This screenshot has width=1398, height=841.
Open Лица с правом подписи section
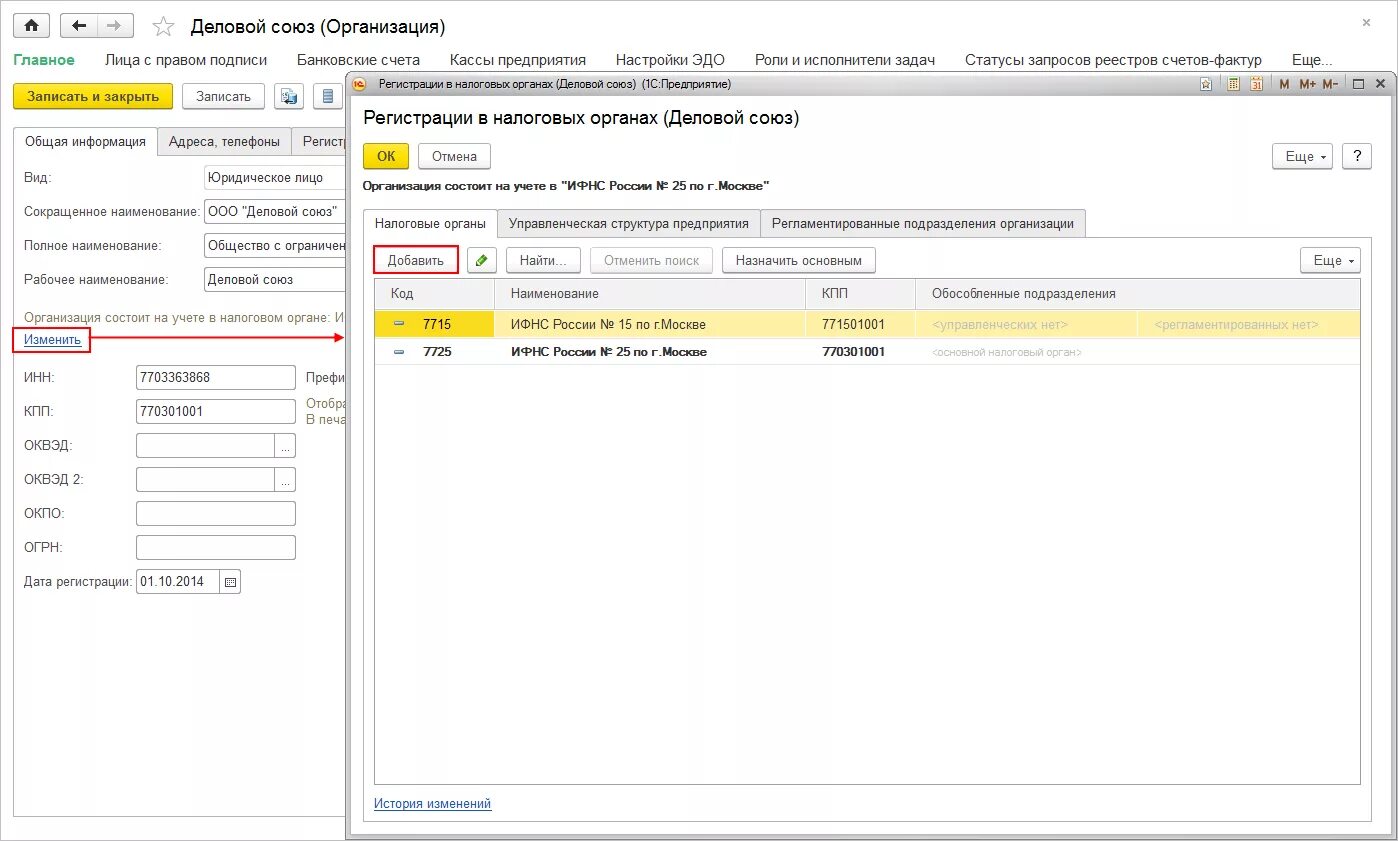point(186,60)
